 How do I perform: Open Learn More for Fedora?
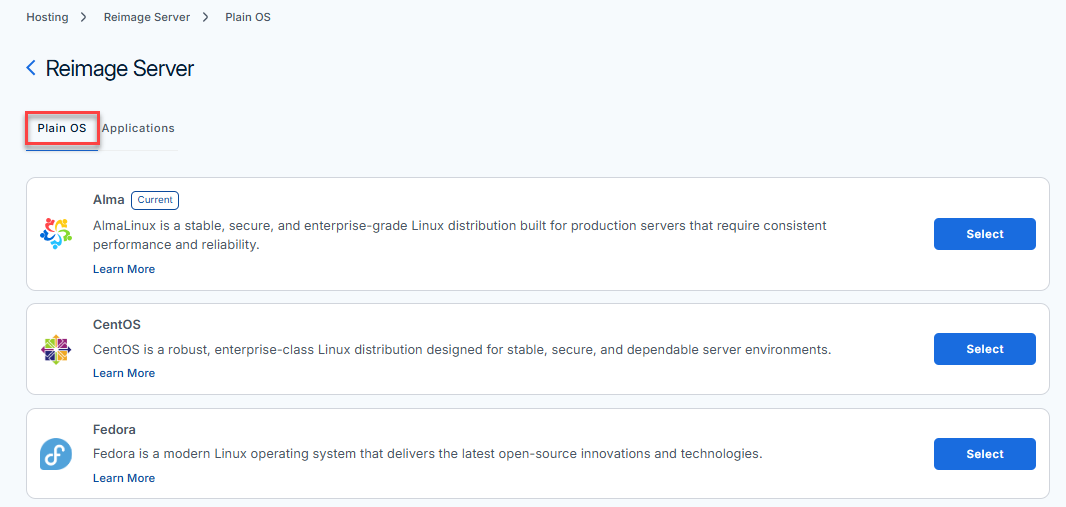tap(124, 478)
